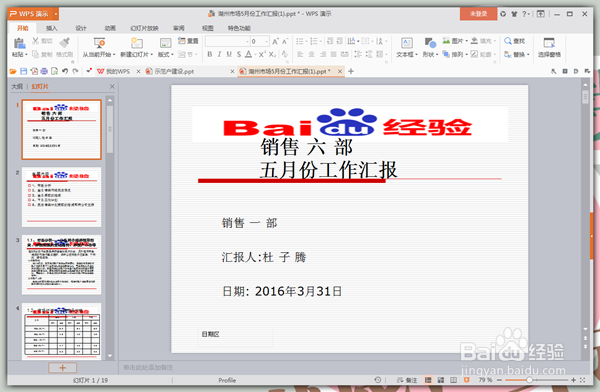This screenshot has width=600, height=392.
Task: Switch to the Insert ribbon tab
Action: pyautogui.click(x=52, y=28)
